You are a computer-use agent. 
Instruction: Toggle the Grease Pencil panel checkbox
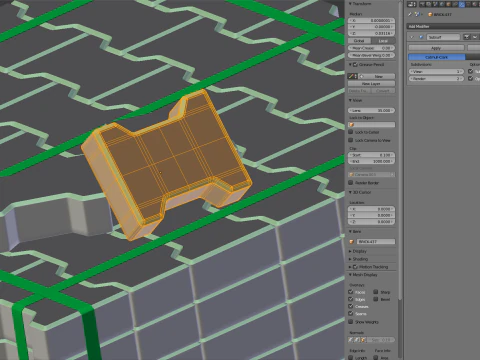click(x=355, y=64)
